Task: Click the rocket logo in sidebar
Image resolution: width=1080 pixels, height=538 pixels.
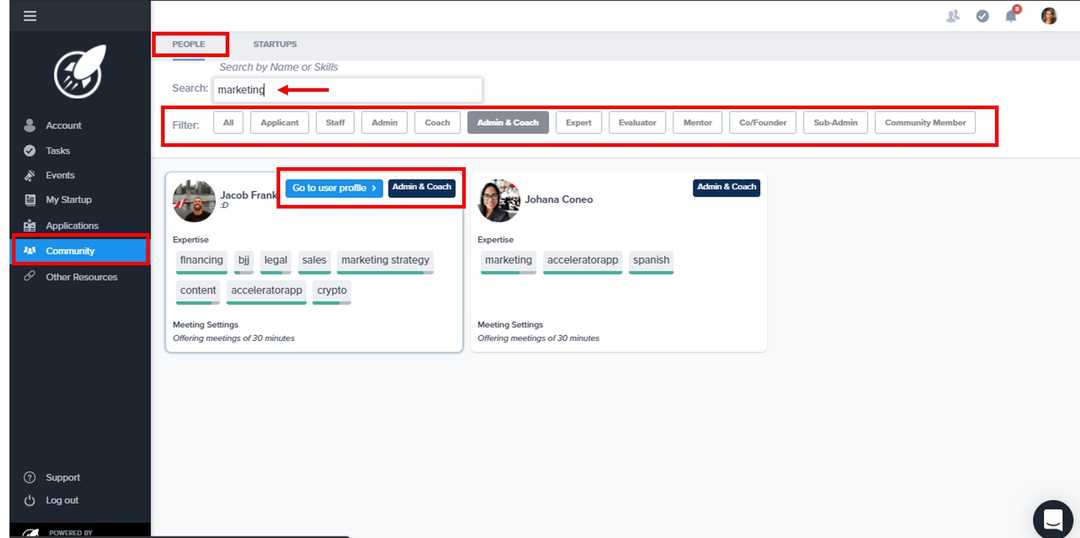Action: point(80,71)
